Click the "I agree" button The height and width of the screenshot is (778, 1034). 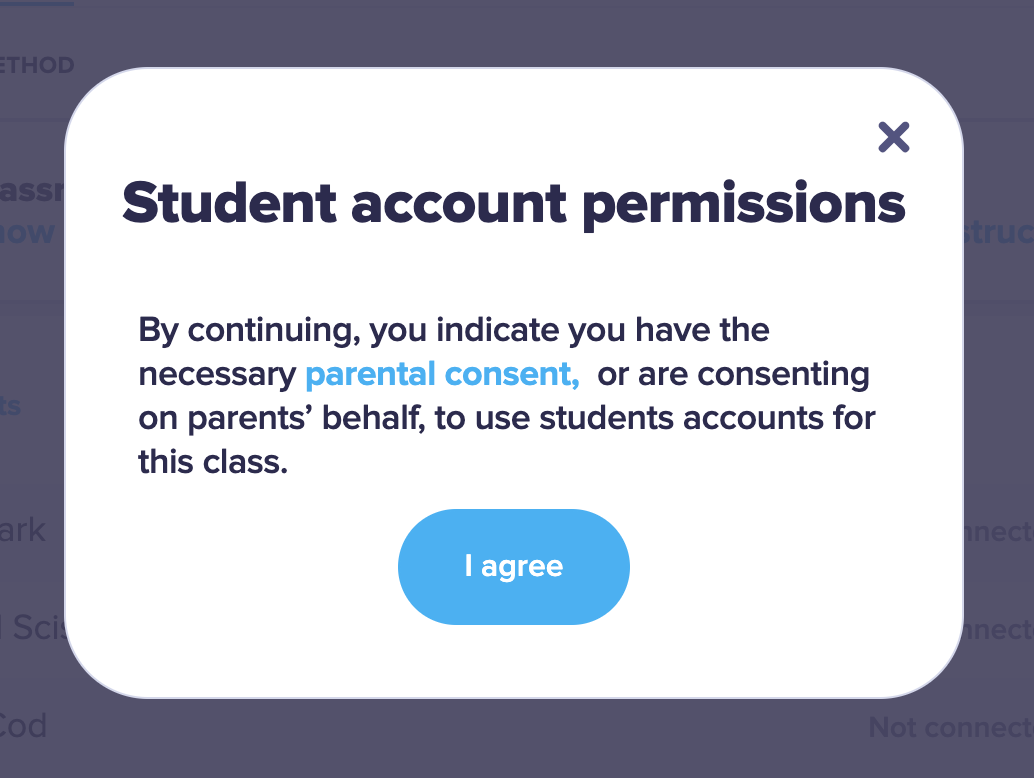coord(514,567)
